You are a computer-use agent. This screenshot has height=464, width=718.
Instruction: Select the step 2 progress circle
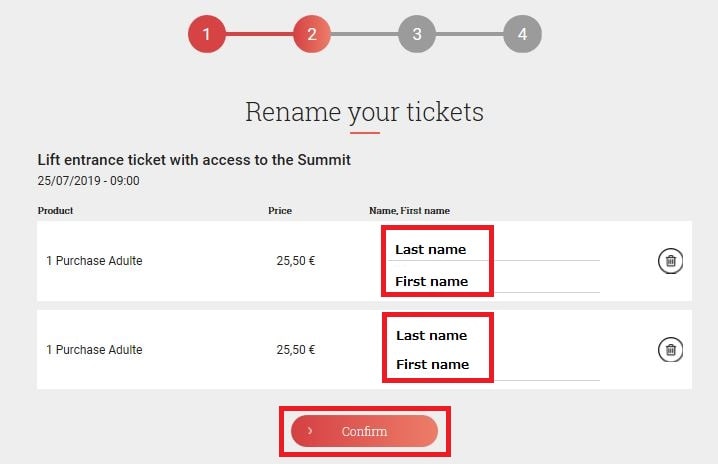[312, 34]
